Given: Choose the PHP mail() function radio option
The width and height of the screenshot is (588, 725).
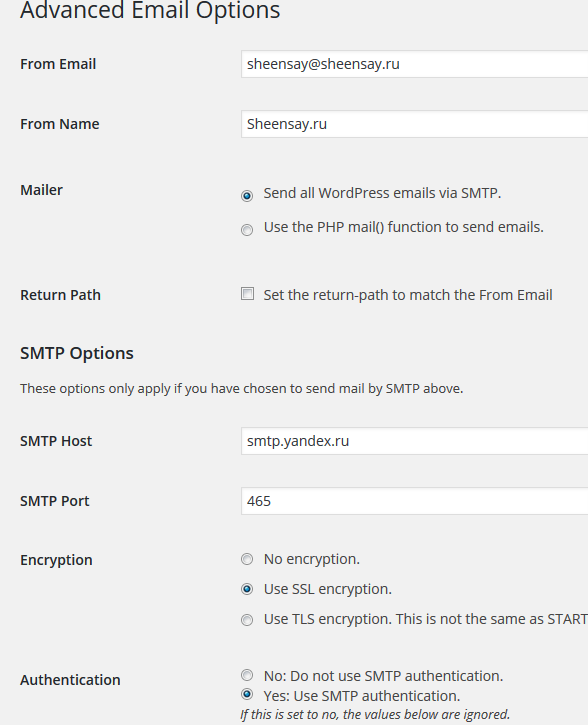Looking at the screenshot, I should coord(247,230).
